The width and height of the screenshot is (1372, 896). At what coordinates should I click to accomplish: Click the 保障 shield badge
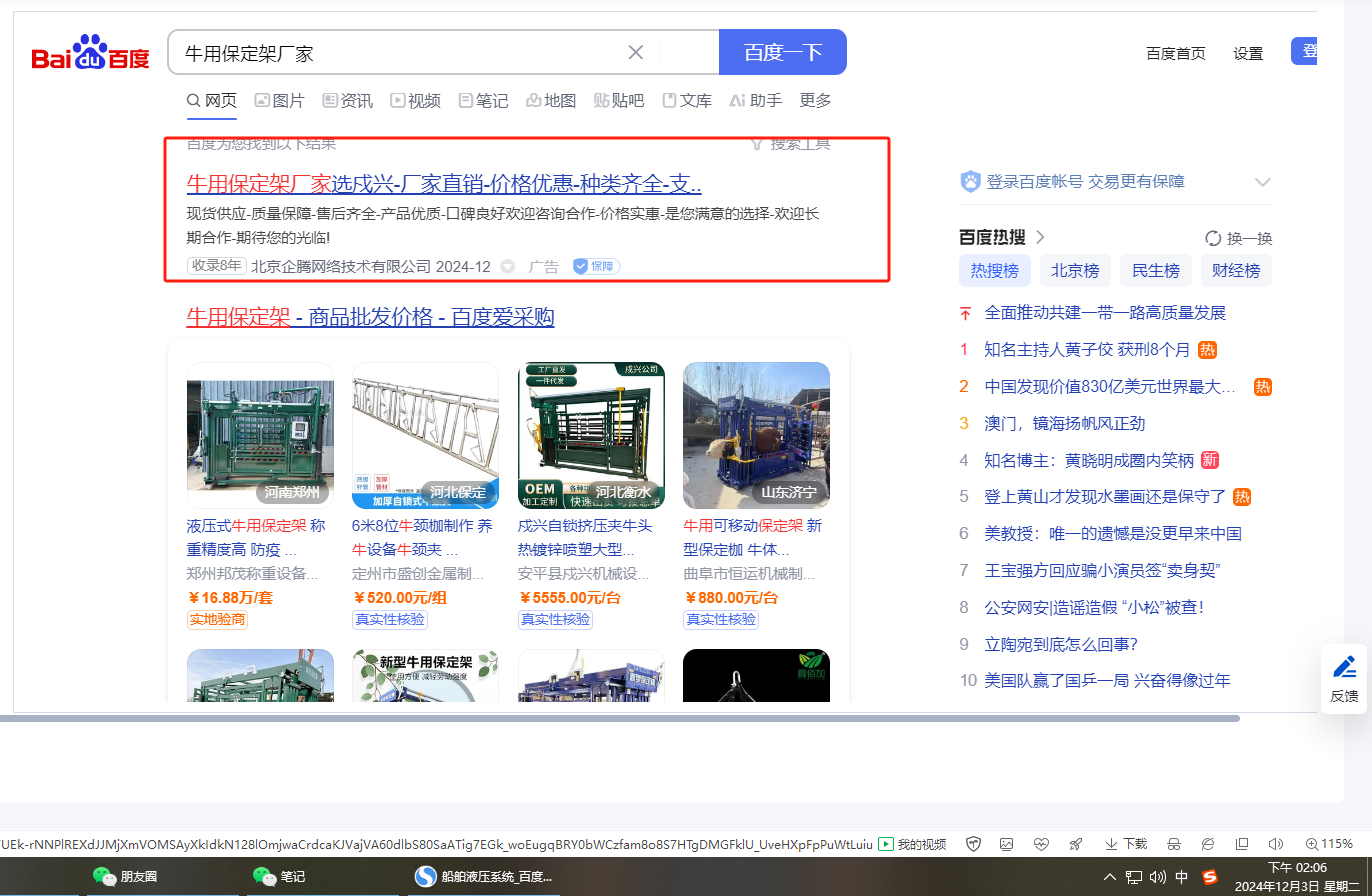tap(596, 266)
